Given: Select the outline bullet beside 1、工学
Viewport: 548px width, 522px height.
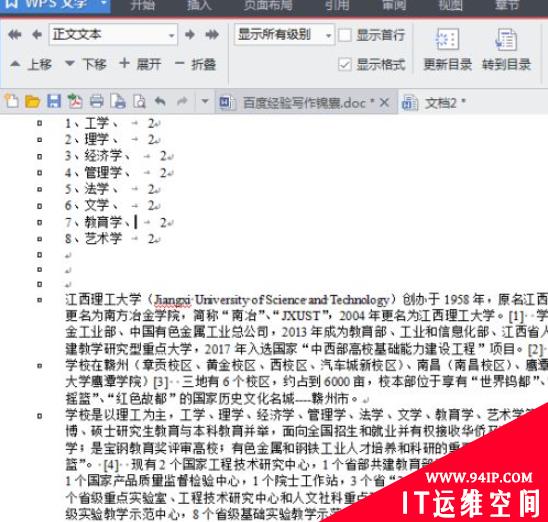Looking at the screenshot, I should pos(39,123).
